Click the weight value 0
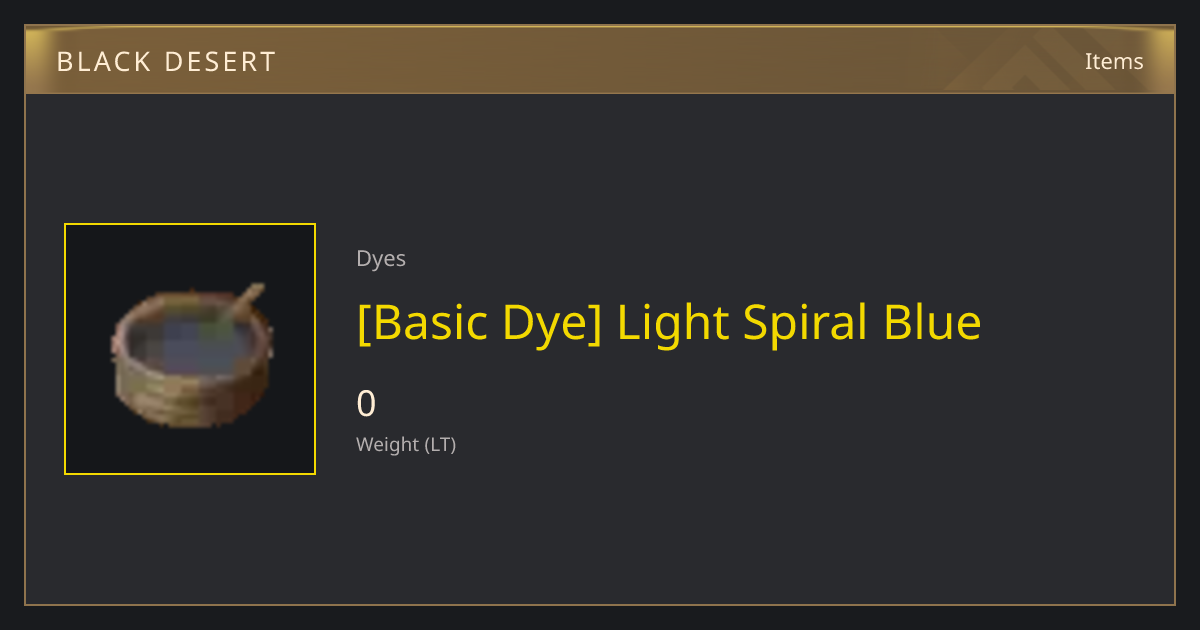 click(366, 404)
